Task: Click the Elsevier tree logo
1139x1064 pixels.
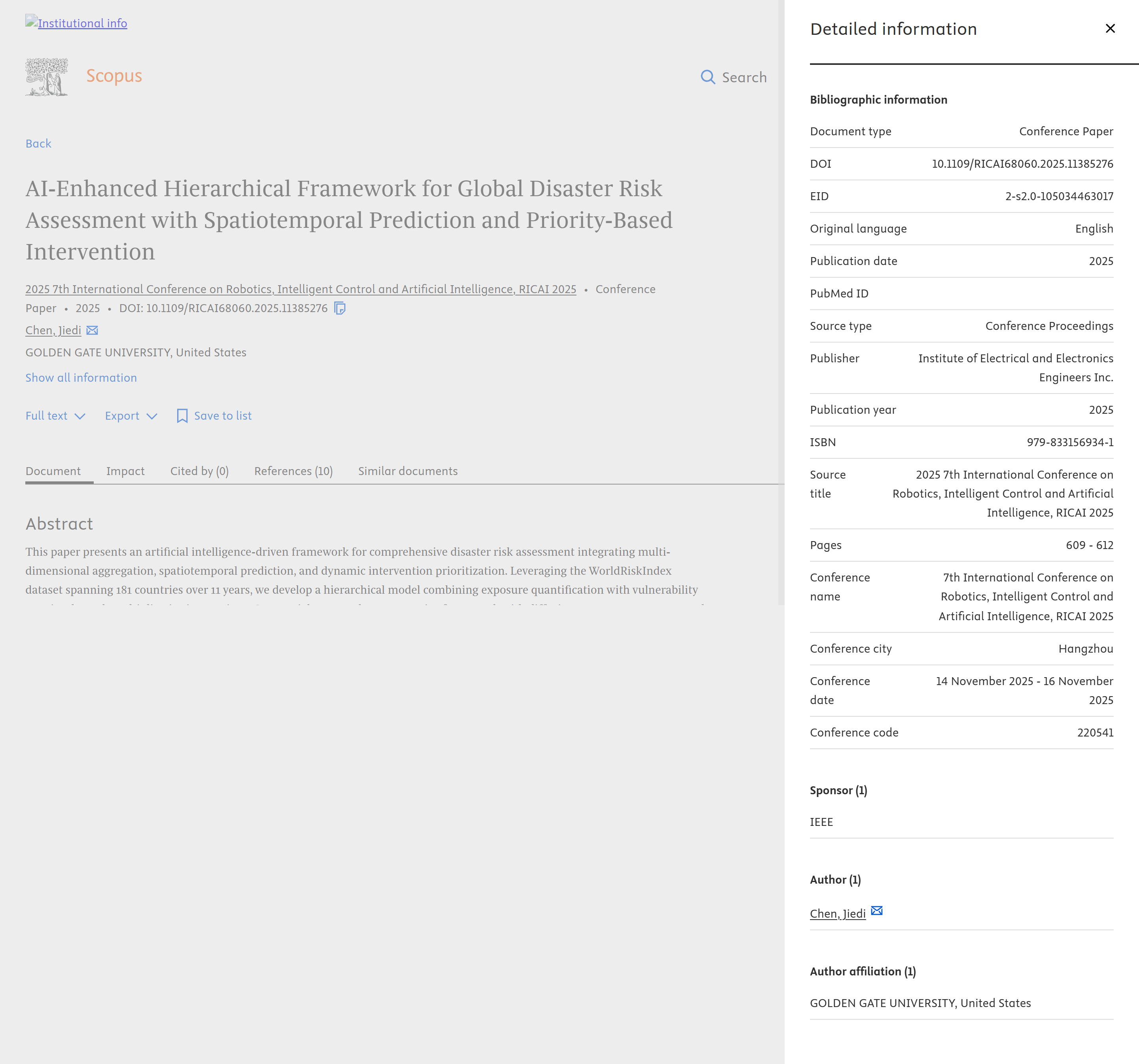Action: tap(46, 77)
